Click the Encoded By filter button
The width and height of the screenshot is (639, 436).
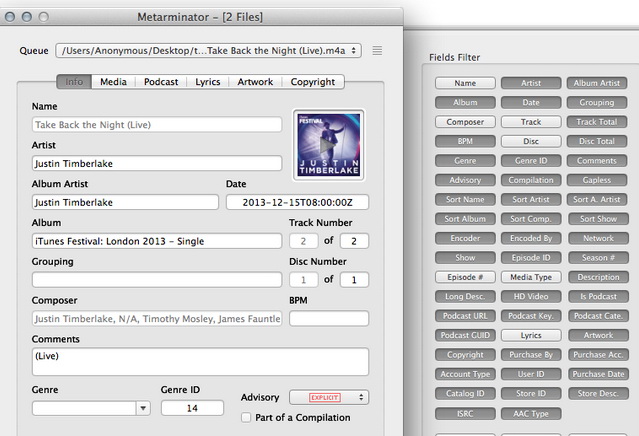pos(531,238)
